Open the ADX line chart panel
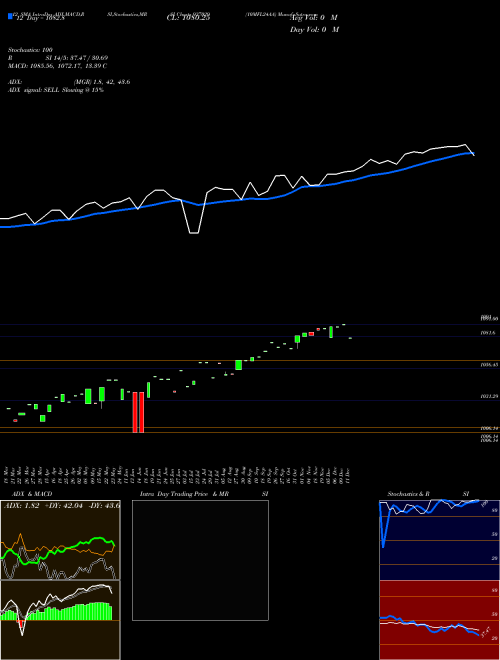The height and width of the screenshot is (660, 500). coord(60,540)
